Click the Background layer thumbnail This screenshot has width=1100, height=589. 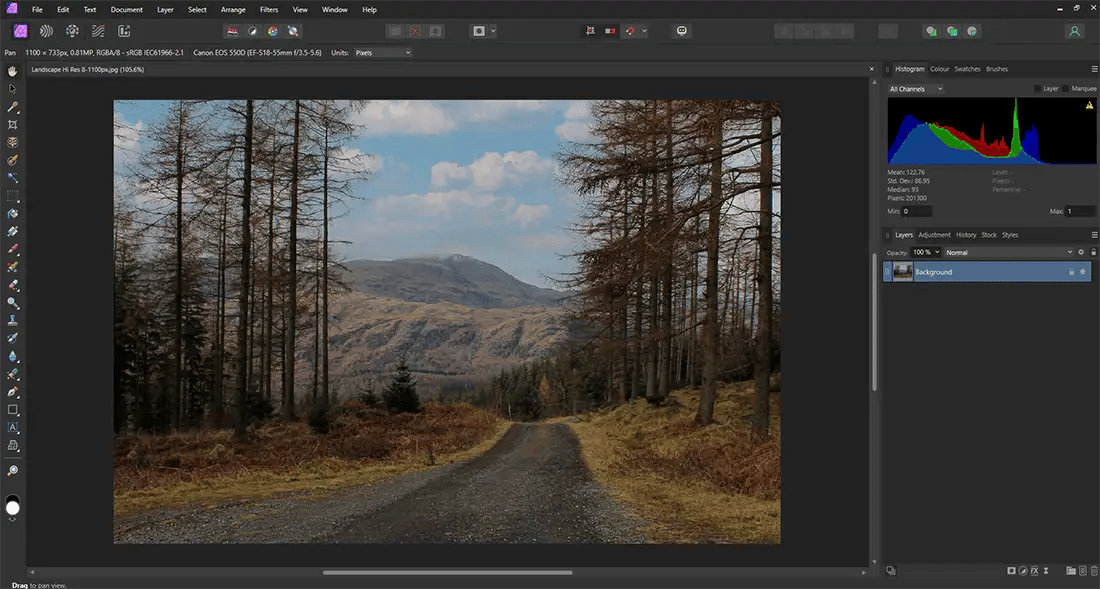tap(903, 272)
